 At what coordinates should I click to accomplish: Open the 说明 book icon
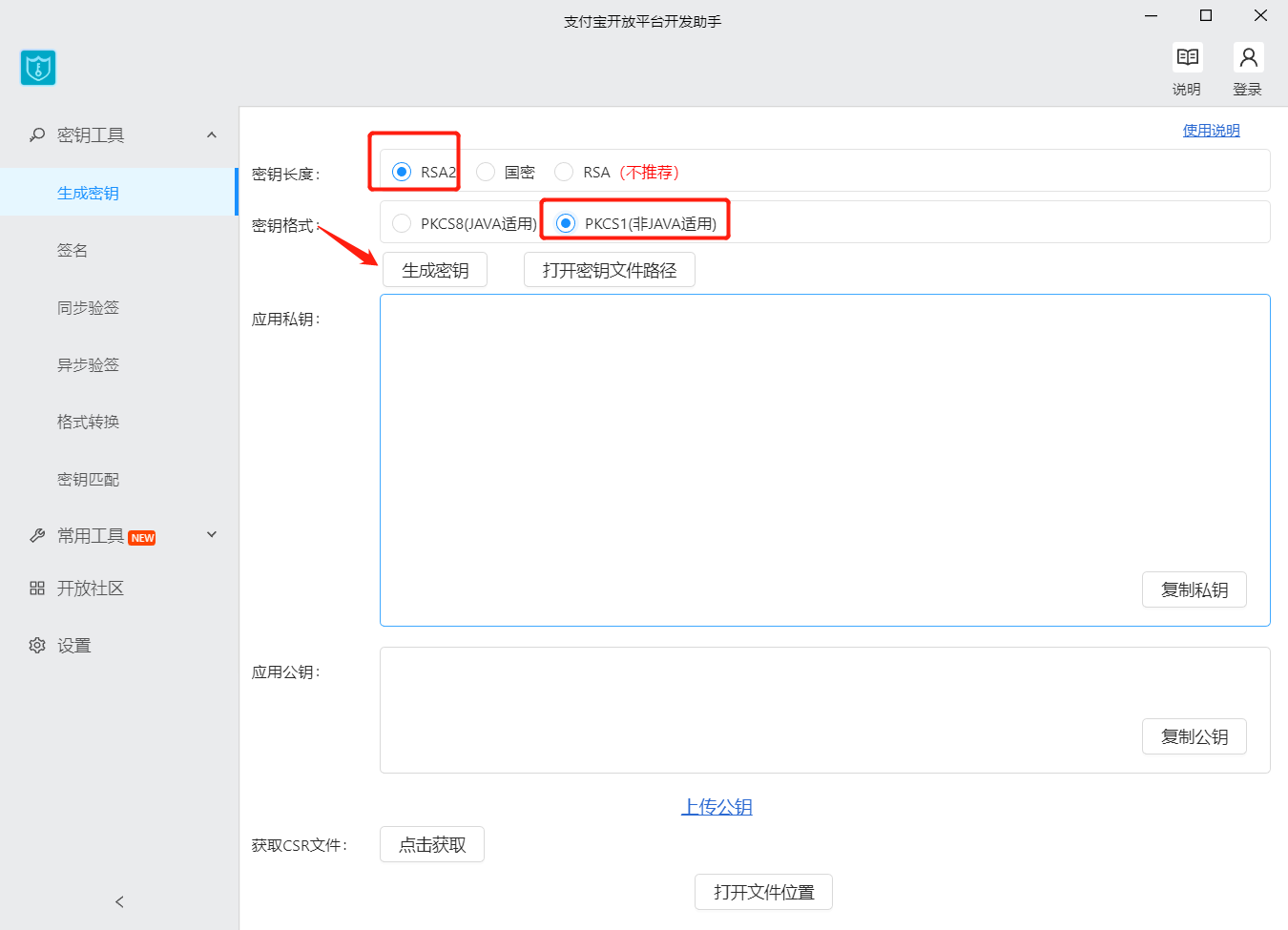pos(1187,57)
